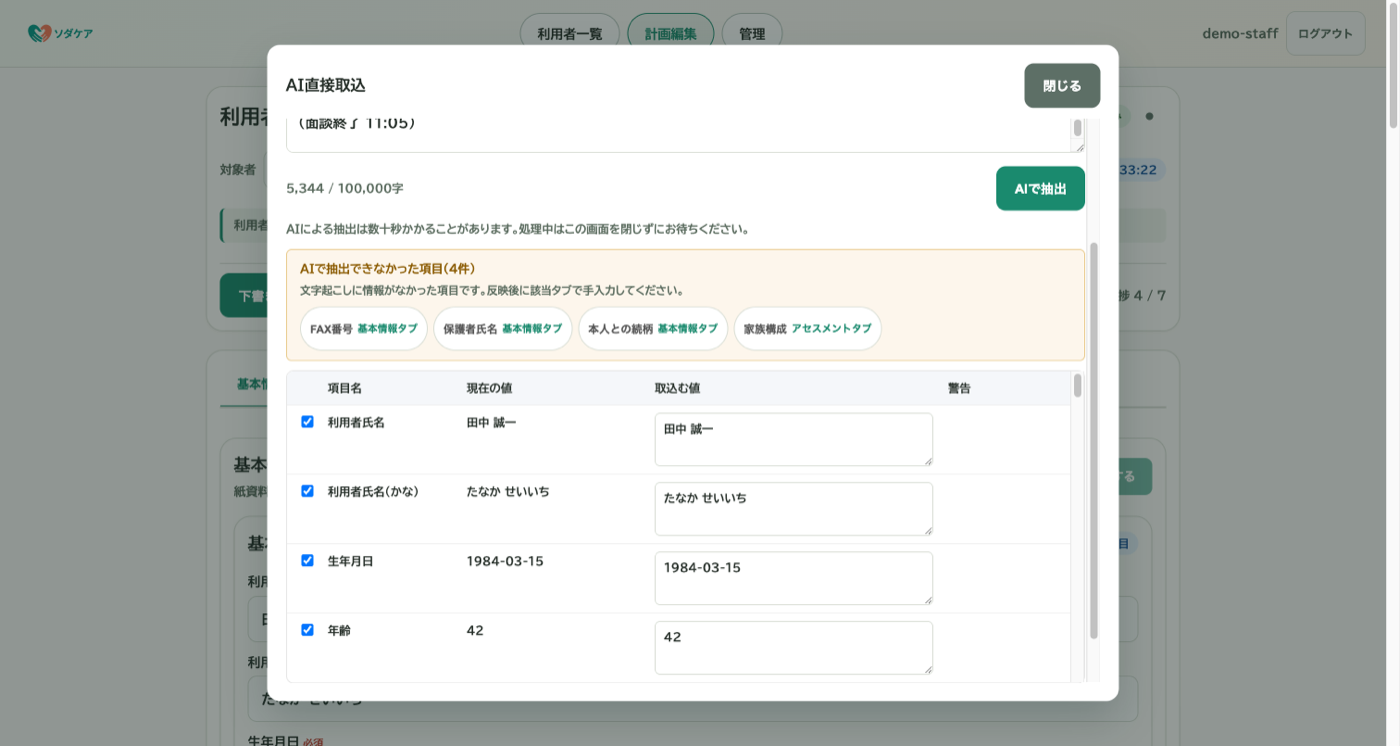Edit the 取込む値 field containing たなか せいいち
Screen dimensions: 1400x746
click(794, 509)
